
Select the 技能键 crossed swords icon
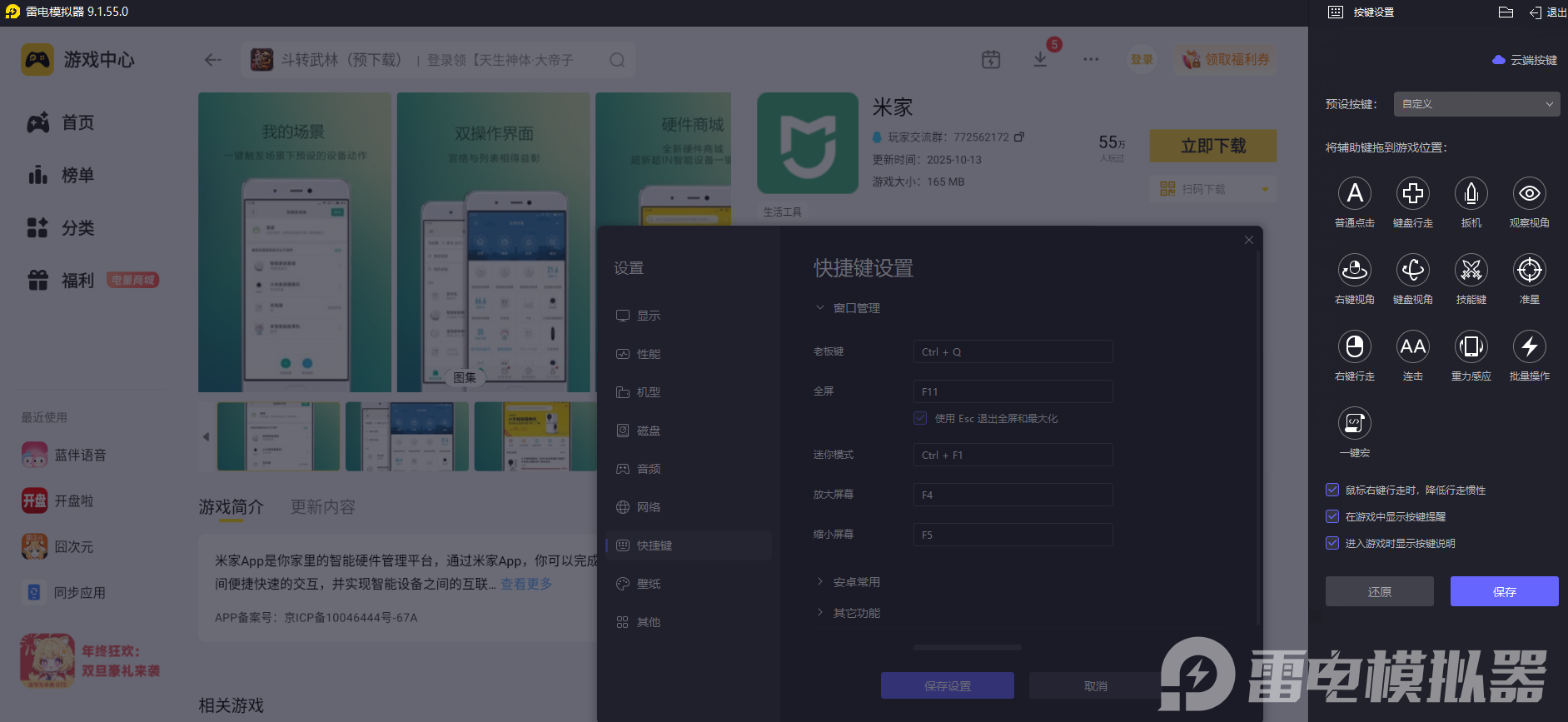pyautogui.click(x=1471, y=270)
